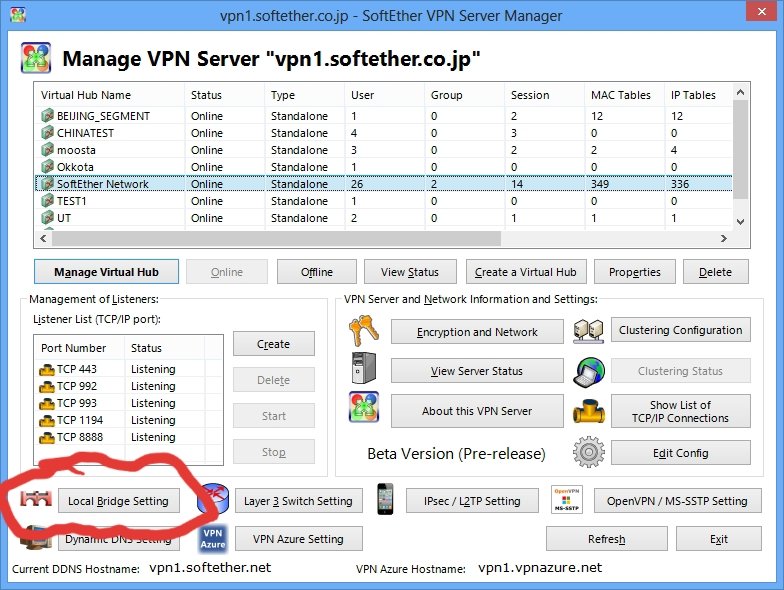Delete the selected virtual hub

pos(716,272)
